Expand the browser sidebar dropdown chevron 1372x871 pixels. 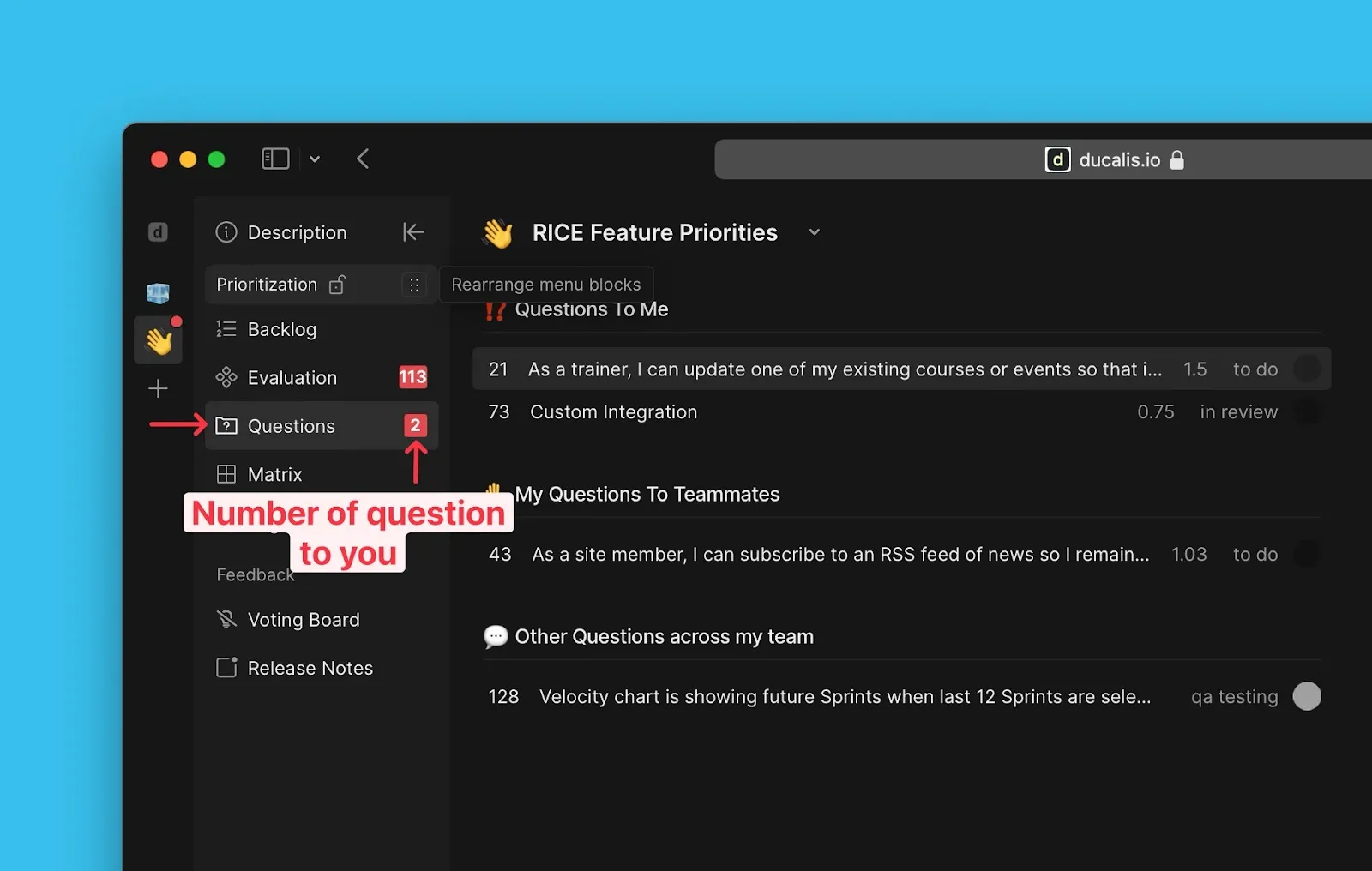pos(315,159)
